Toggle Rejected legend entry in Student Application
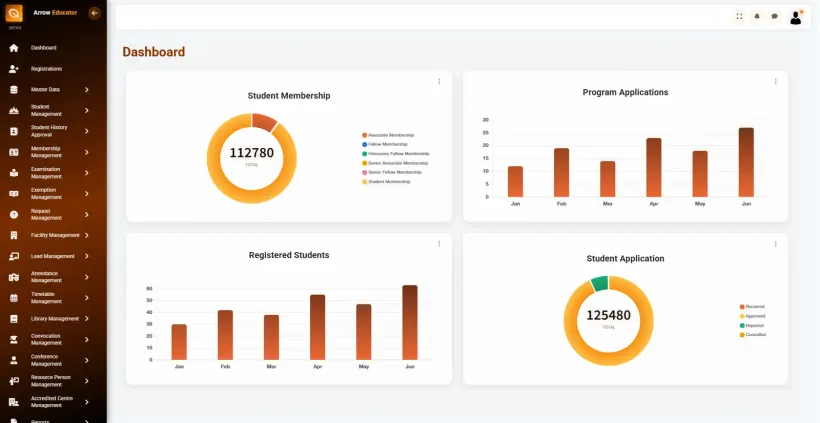The width and height of the screenshot is (820, 423). 752,325
